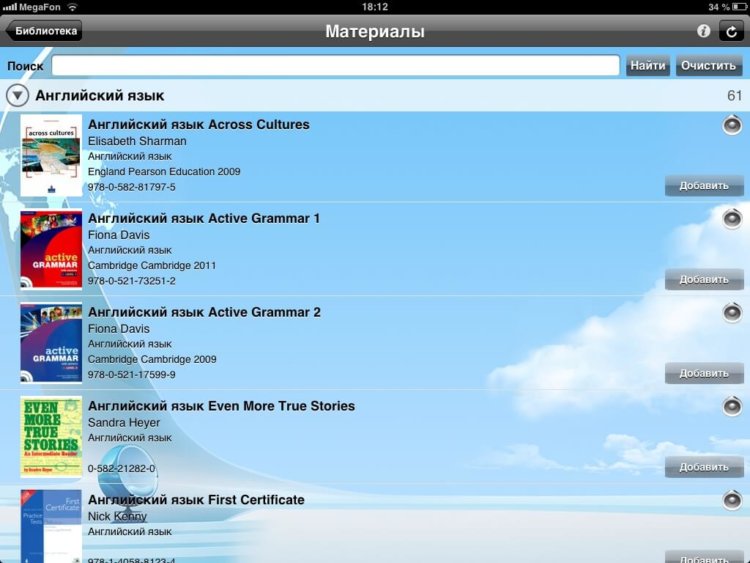Viewport: 750px width, 563px height.
Task: Select title Английский язык Active Grammar 1
Action: (x=204, y=218)
